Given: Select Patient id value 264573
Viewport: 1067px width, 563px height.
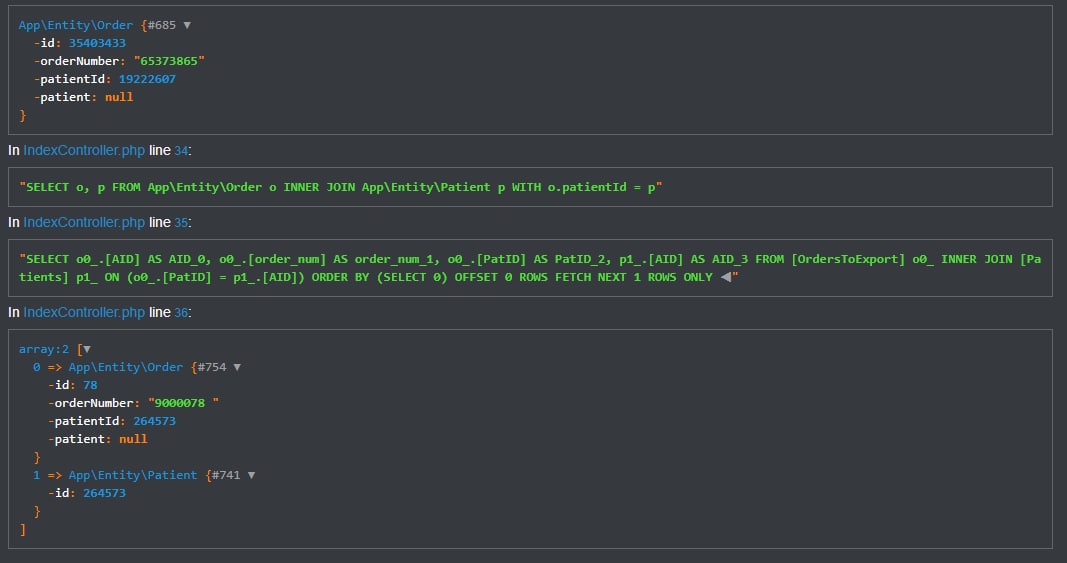Looking at the screenshot, I should point(104,494).
